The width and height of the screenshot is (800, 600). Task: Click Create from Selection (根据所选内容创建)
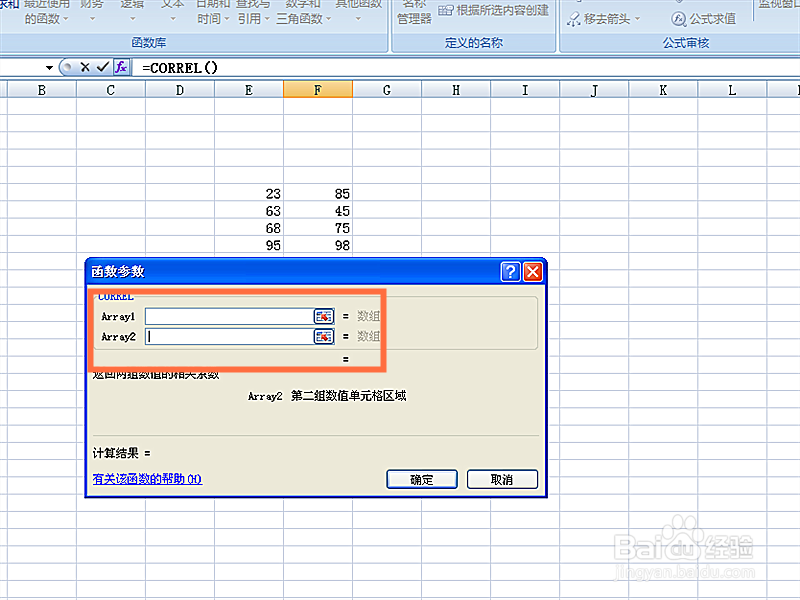(493, 10)
